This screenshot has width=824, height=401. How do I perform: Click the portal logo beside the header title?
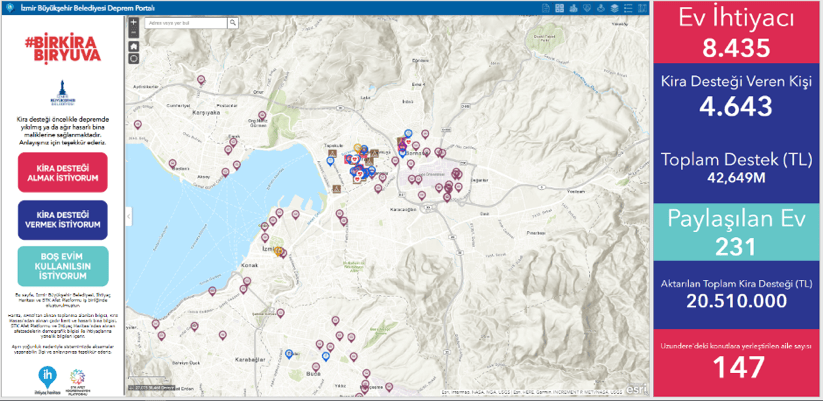[8, 8]
